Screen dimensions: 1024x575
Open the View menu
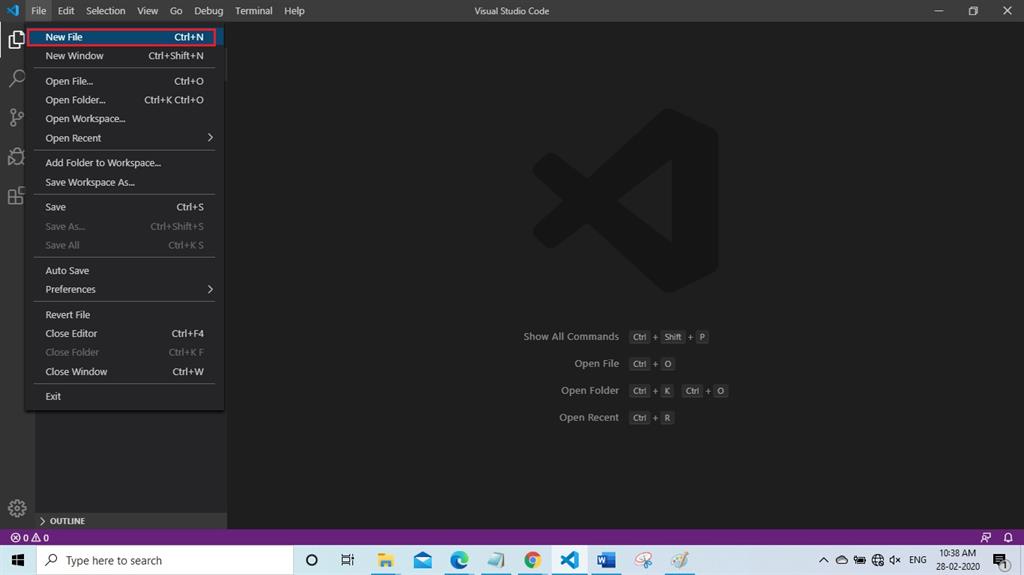pyautogui.click(x=148, y=10)
